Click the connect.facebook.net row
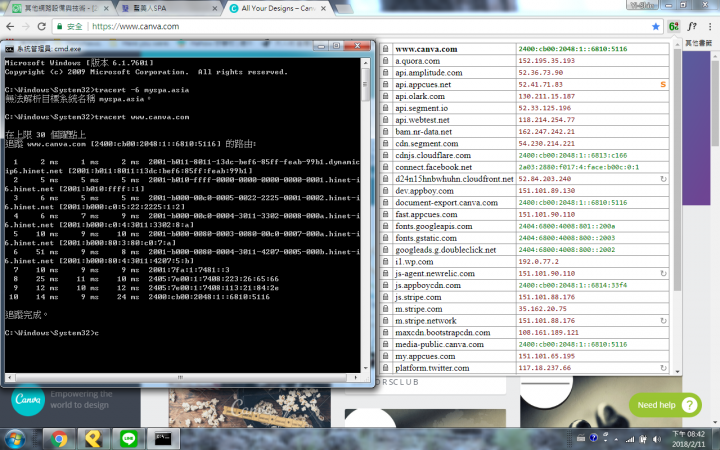The image size is (720, 450). 524,167
